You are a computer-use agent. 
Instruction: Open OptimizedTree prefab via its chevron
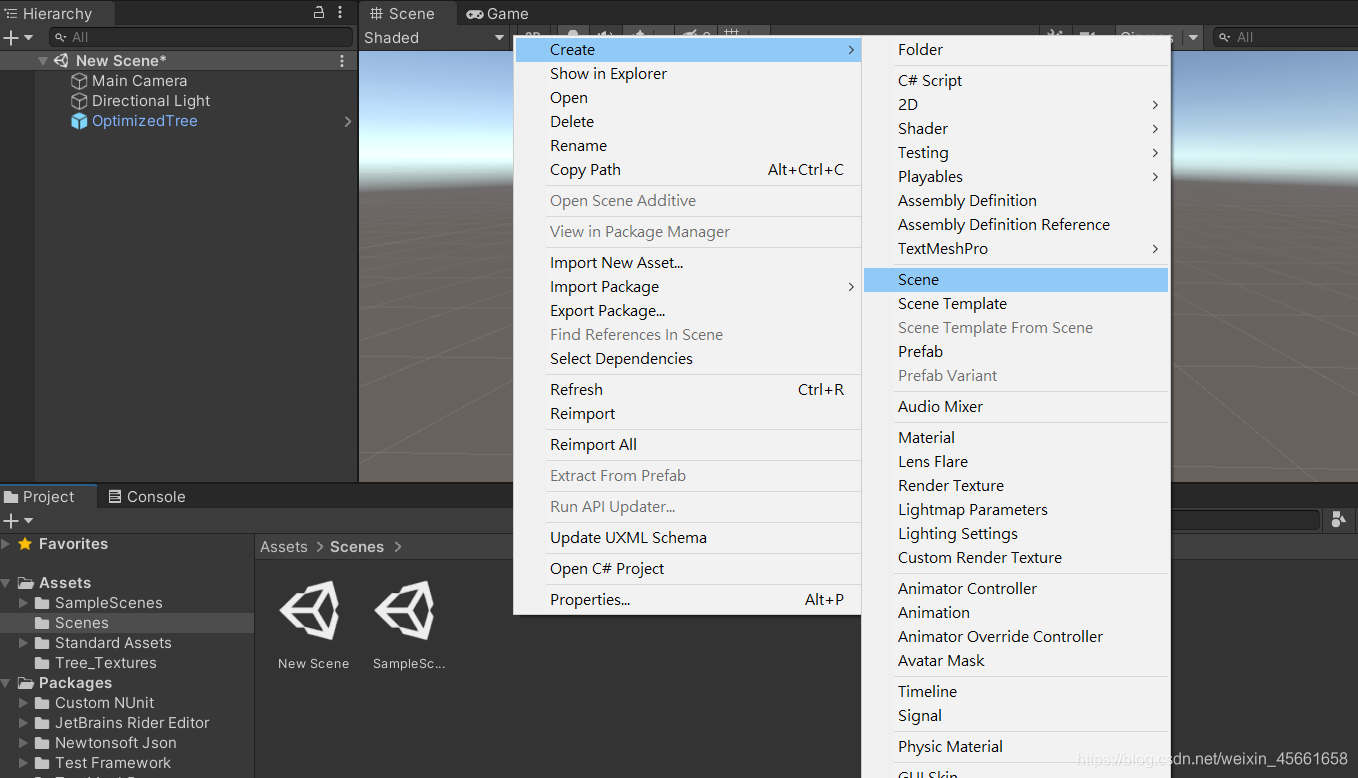point(348,121)
